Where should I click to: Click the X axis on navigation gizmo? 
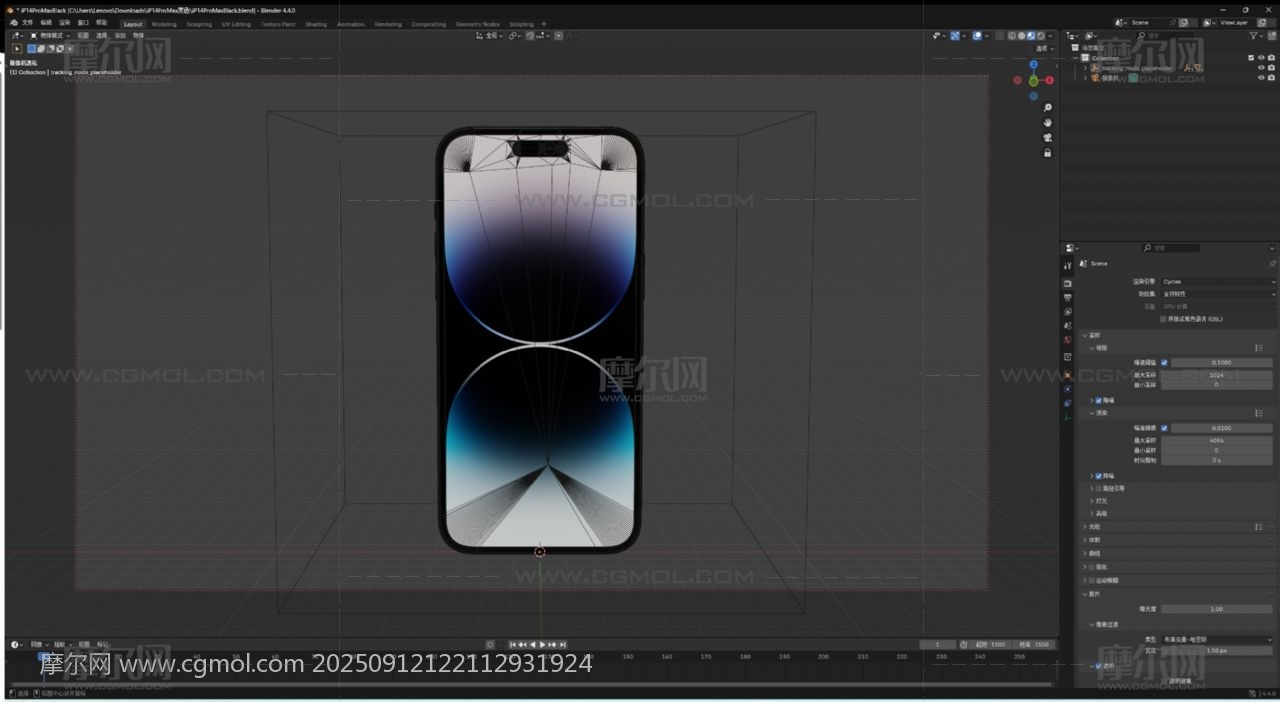point(1049,80)
